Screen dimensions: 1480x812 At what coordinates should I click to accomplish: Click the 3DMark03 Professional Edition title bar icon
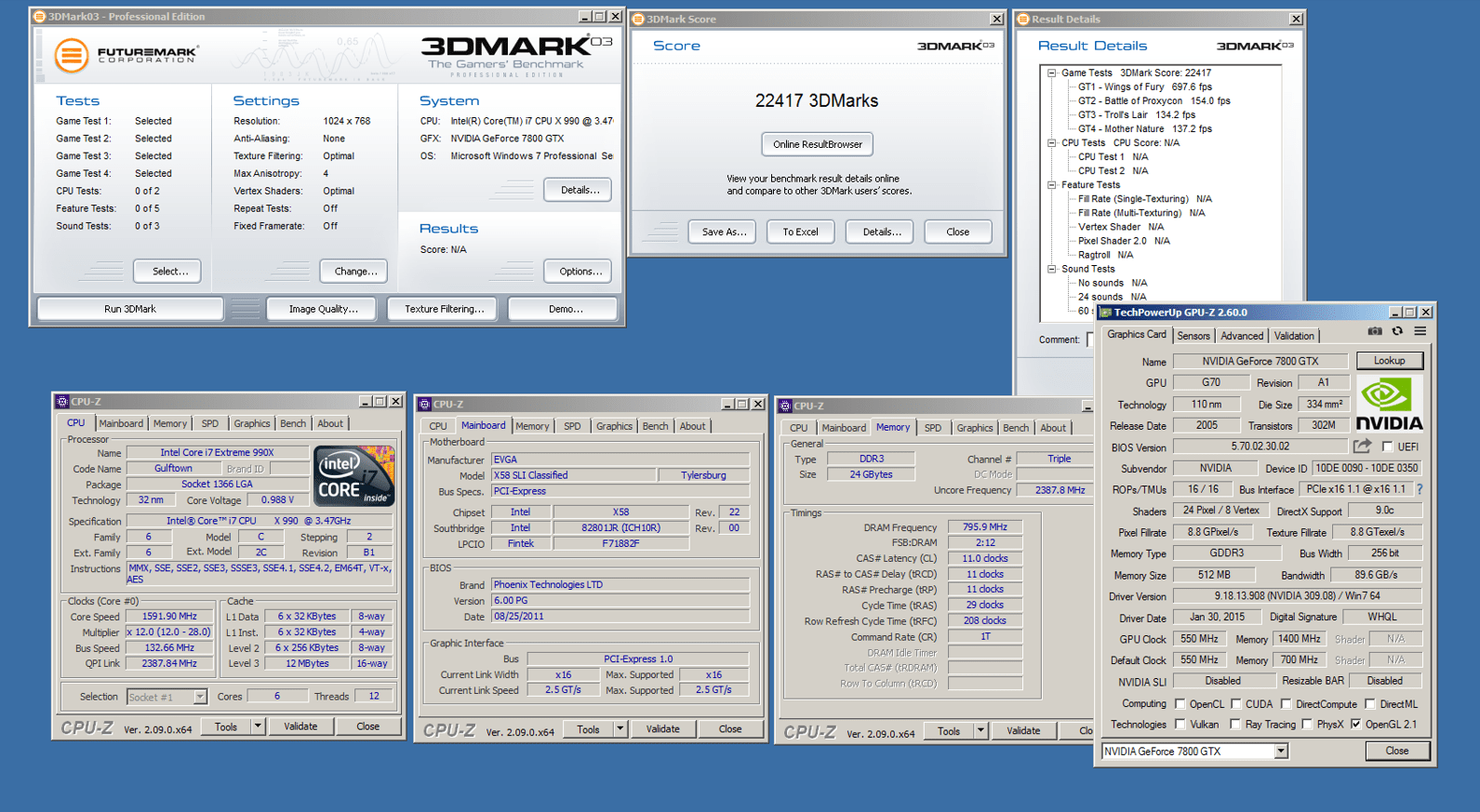[39, 17]
